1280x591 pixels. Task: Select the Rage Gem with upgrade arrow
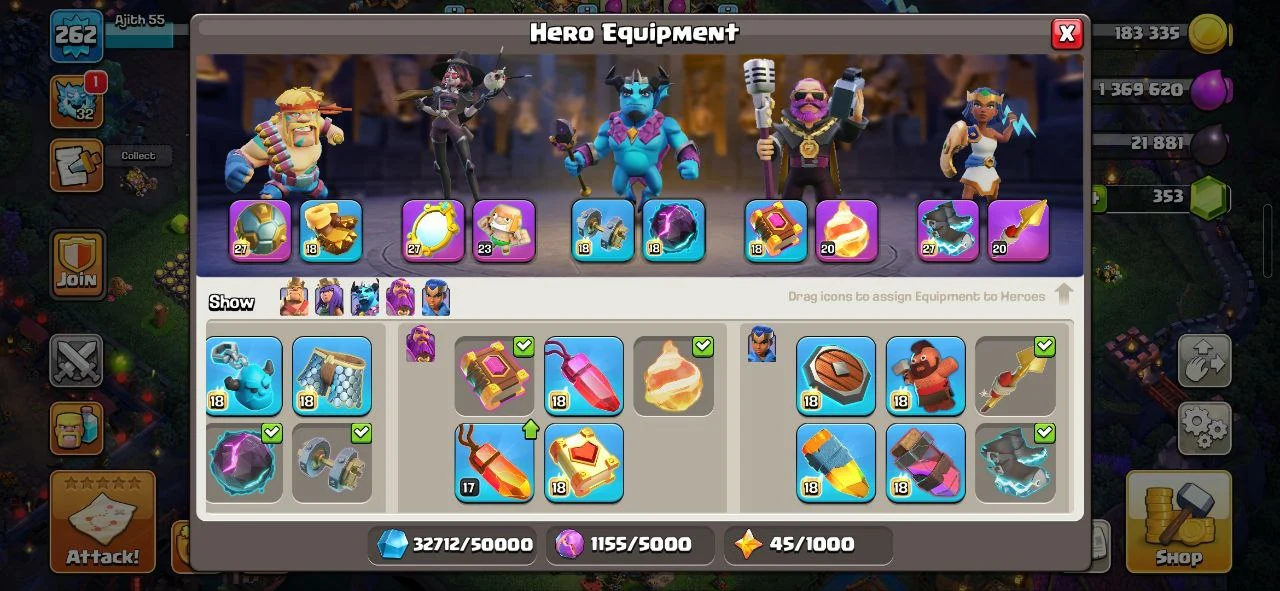pos(494,462)
